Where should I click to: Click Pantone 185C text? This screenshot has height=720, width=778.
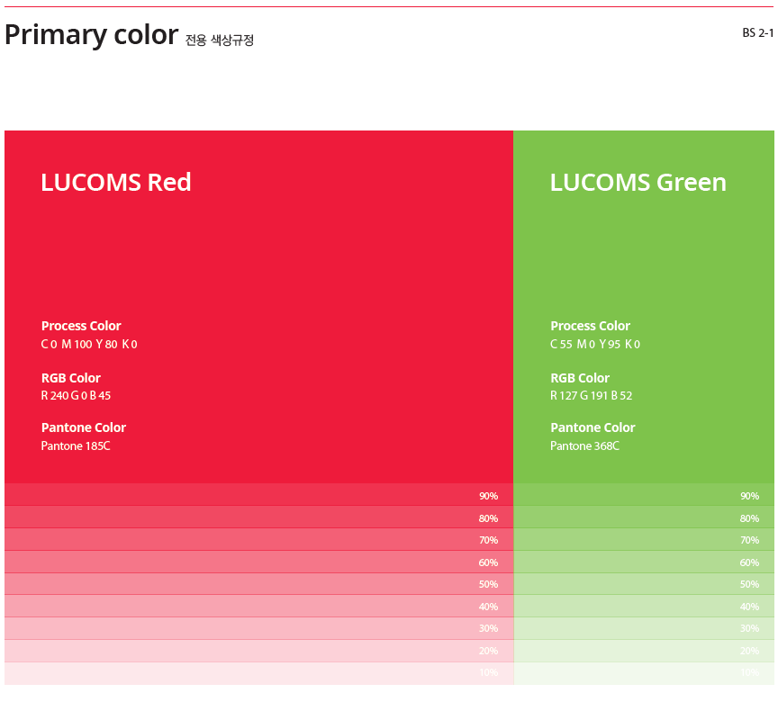(75, 446)
